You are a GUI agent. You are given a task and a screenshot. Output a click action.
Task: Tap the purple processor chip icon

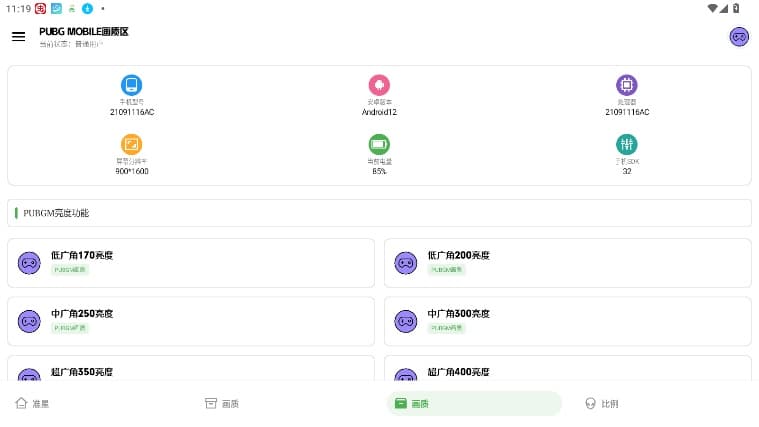[x=627, y=85]
